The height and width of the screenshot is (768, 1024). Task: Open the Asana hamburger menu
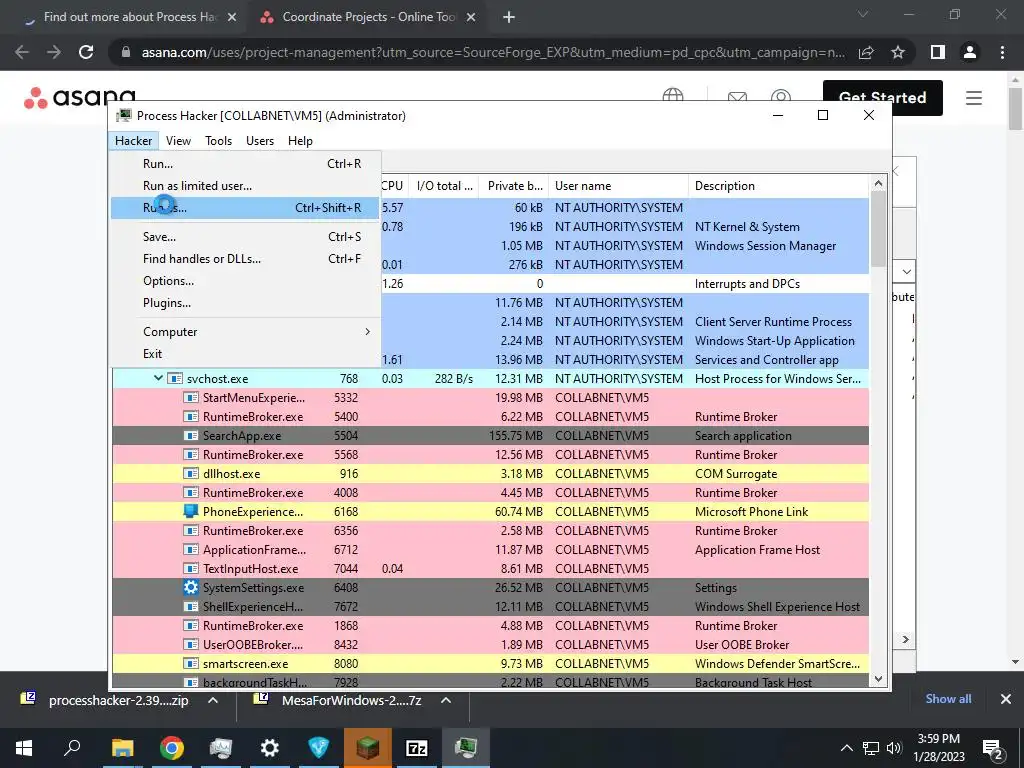[x=974, y=98]
